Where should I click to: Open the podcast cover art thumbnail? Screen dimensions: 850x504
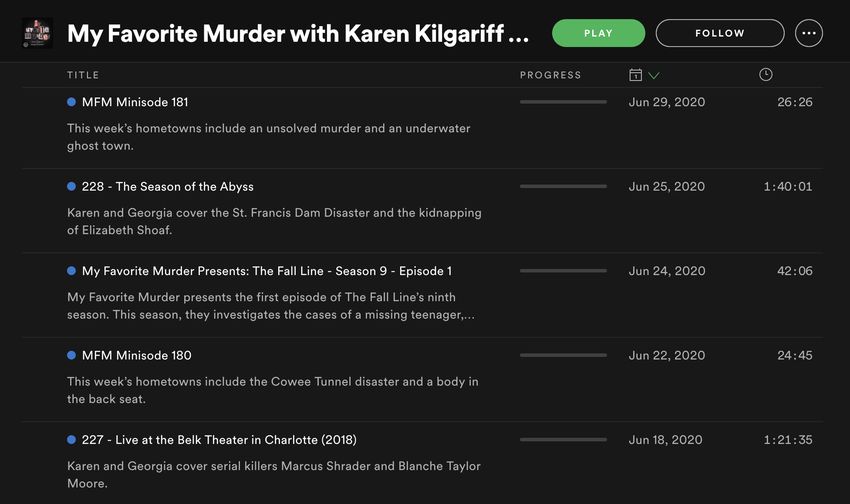[37, 33]
